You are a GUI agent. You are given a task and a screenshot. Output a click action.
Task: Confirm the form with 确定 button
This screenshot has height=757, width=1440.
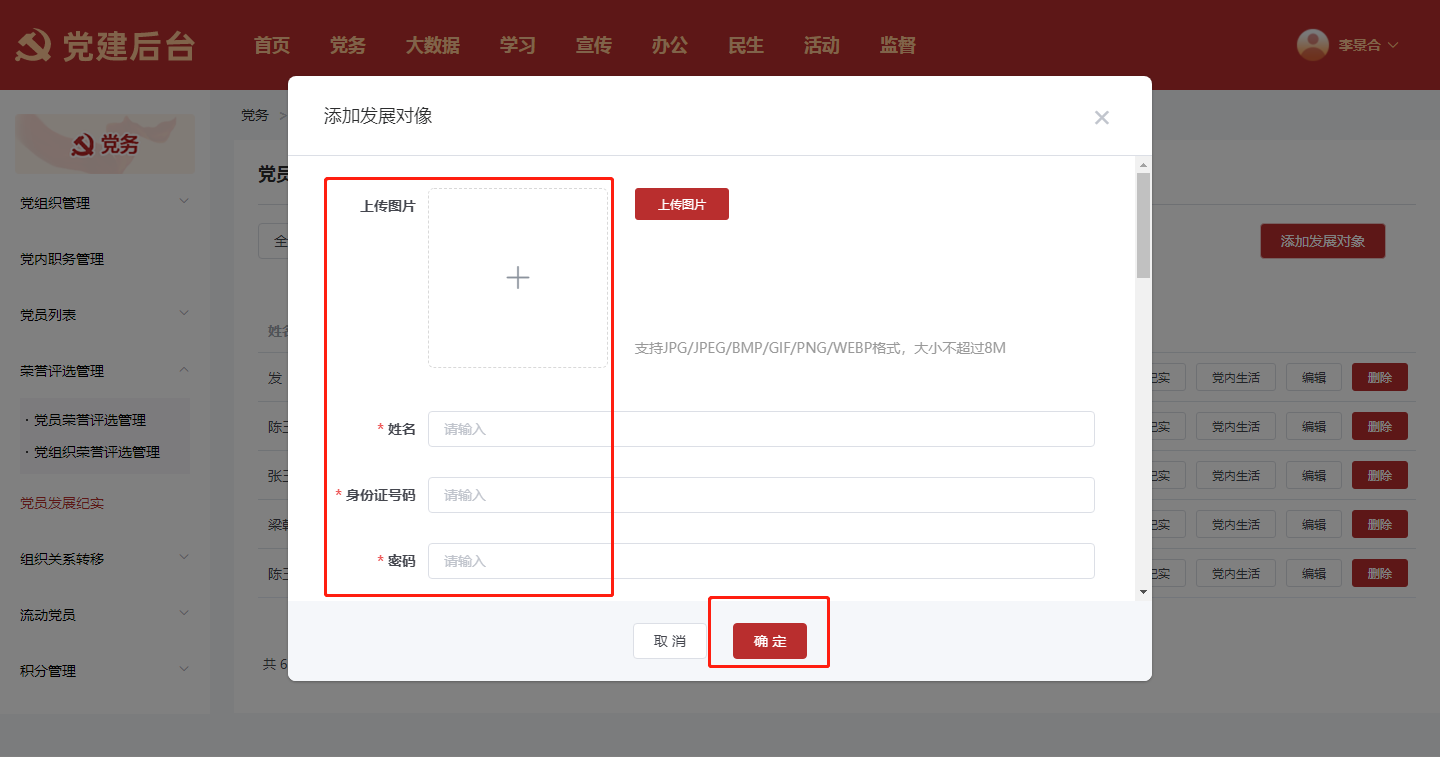pos(769,641)
